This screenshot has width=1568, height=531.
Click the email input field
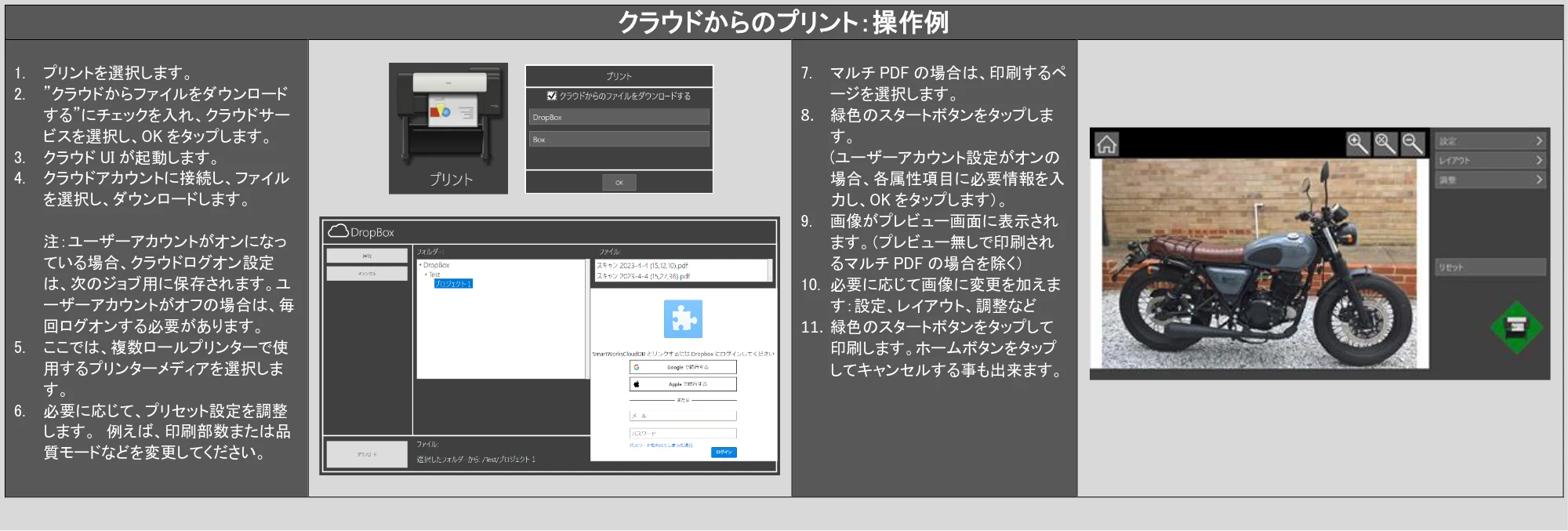683,416
